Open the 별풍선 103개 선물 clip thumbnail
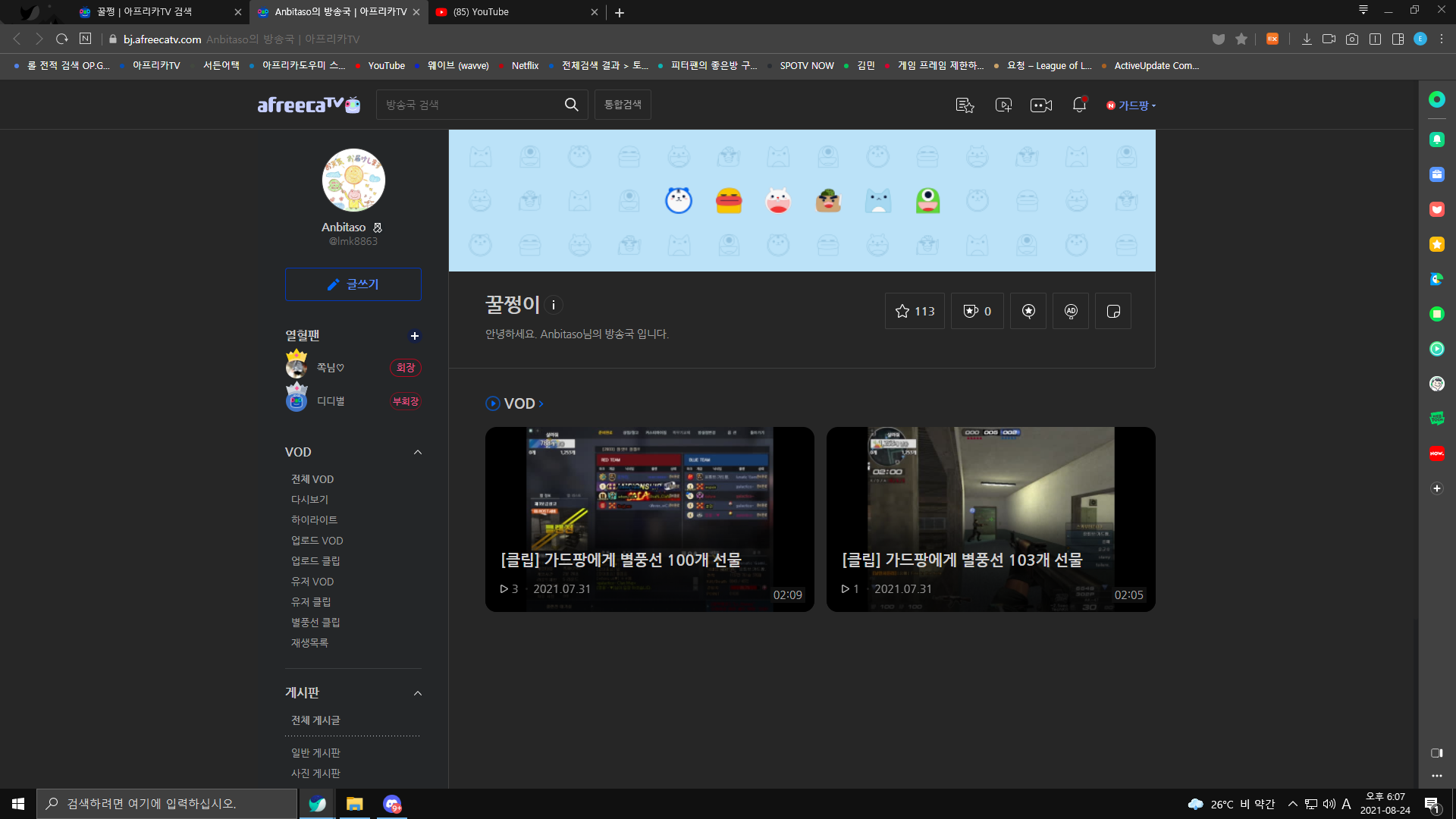The width and height of the screenshot is (1456, 819). pos(990,519)
